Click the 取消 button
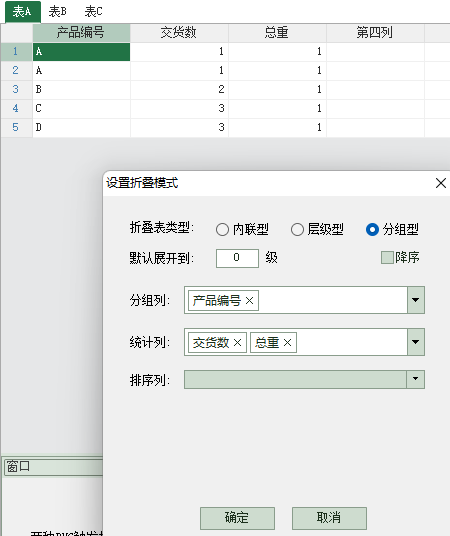 329,518
